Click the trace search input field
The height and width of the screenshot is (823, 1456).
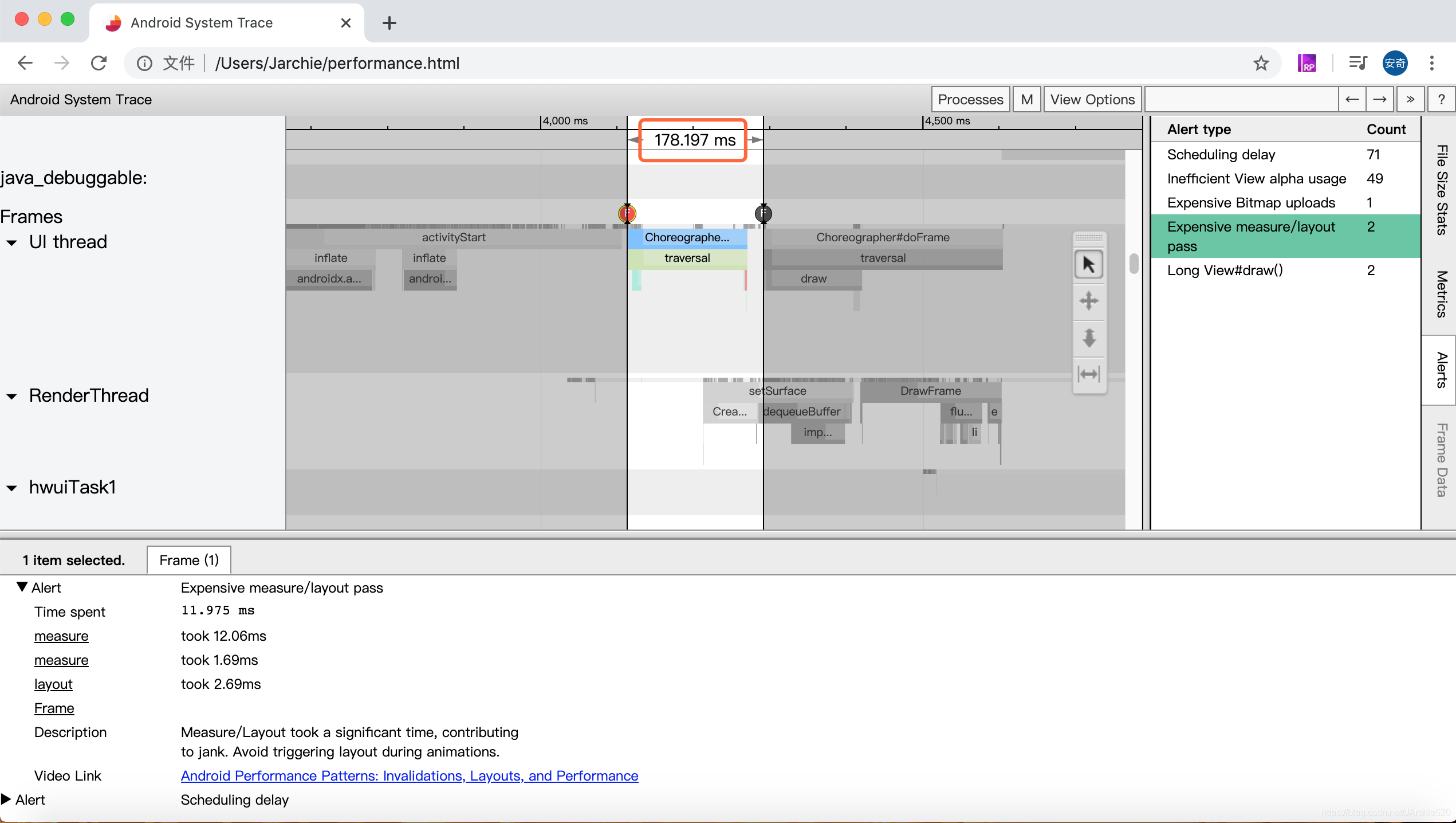[x=1241, y=100]
